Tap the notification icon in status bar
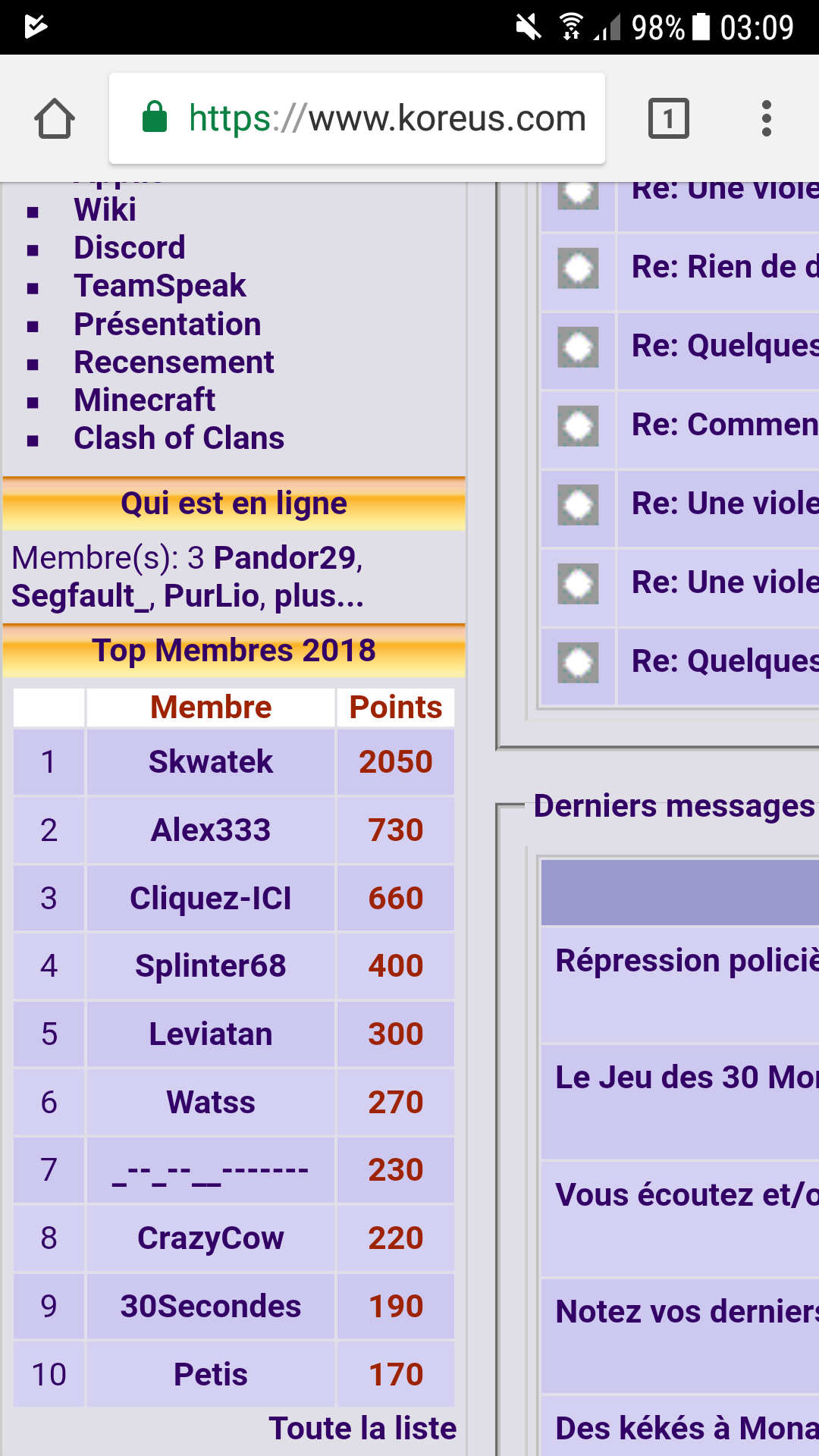 coord(36,27)
